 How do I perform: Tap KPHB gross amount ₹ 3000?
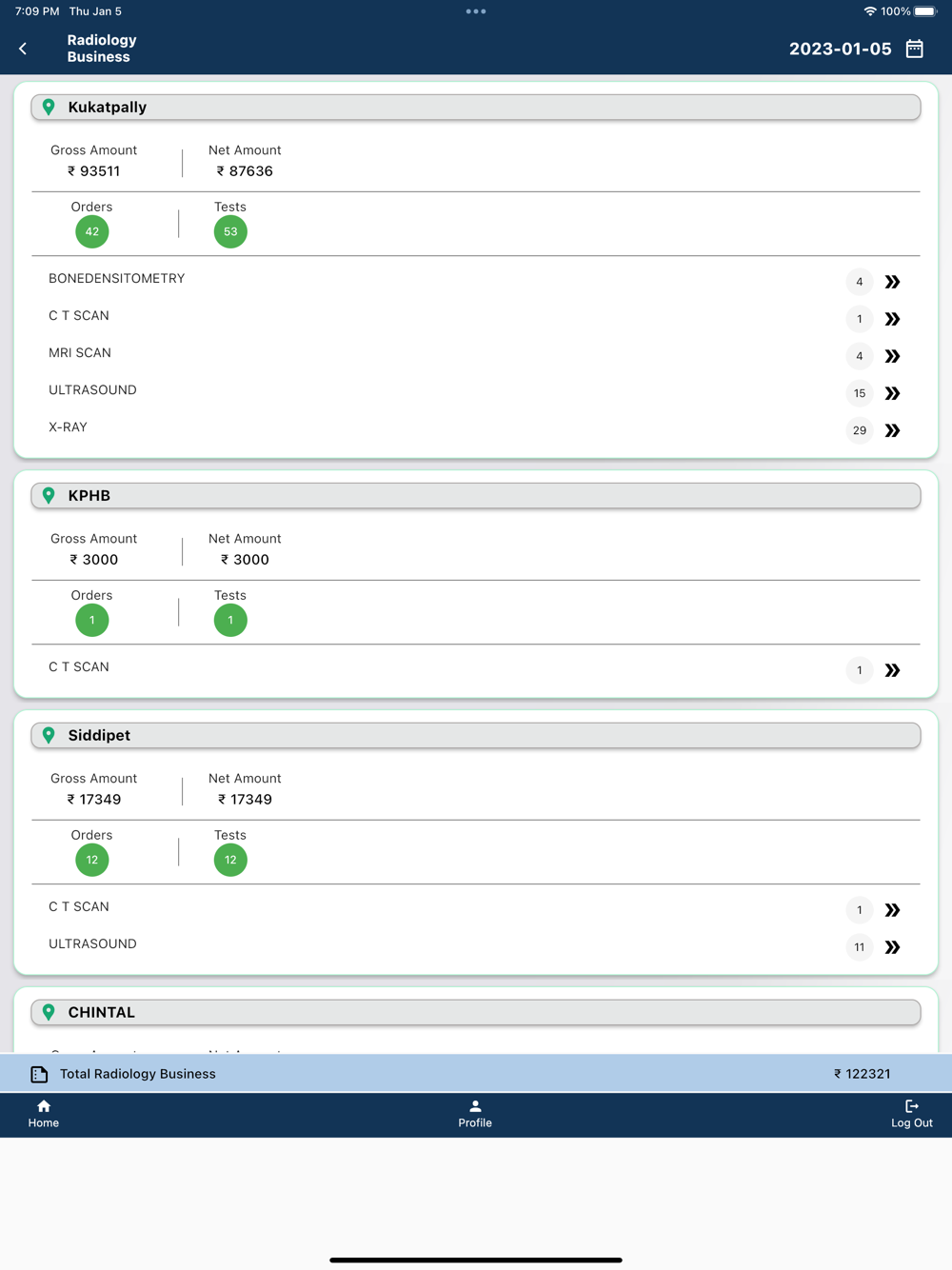tap(93, 560)
